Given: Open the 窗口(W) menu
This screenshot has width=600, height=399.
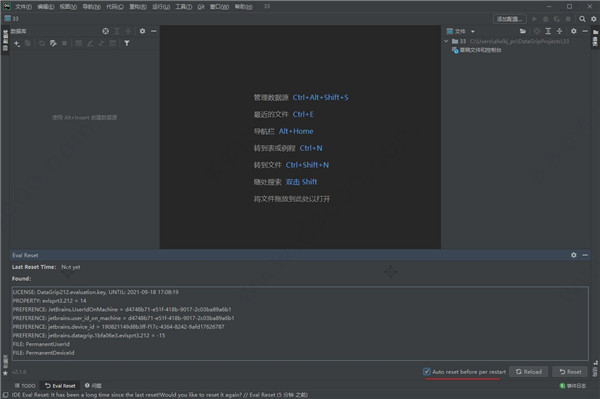Looking at the screenshot, I should point(219,7).
